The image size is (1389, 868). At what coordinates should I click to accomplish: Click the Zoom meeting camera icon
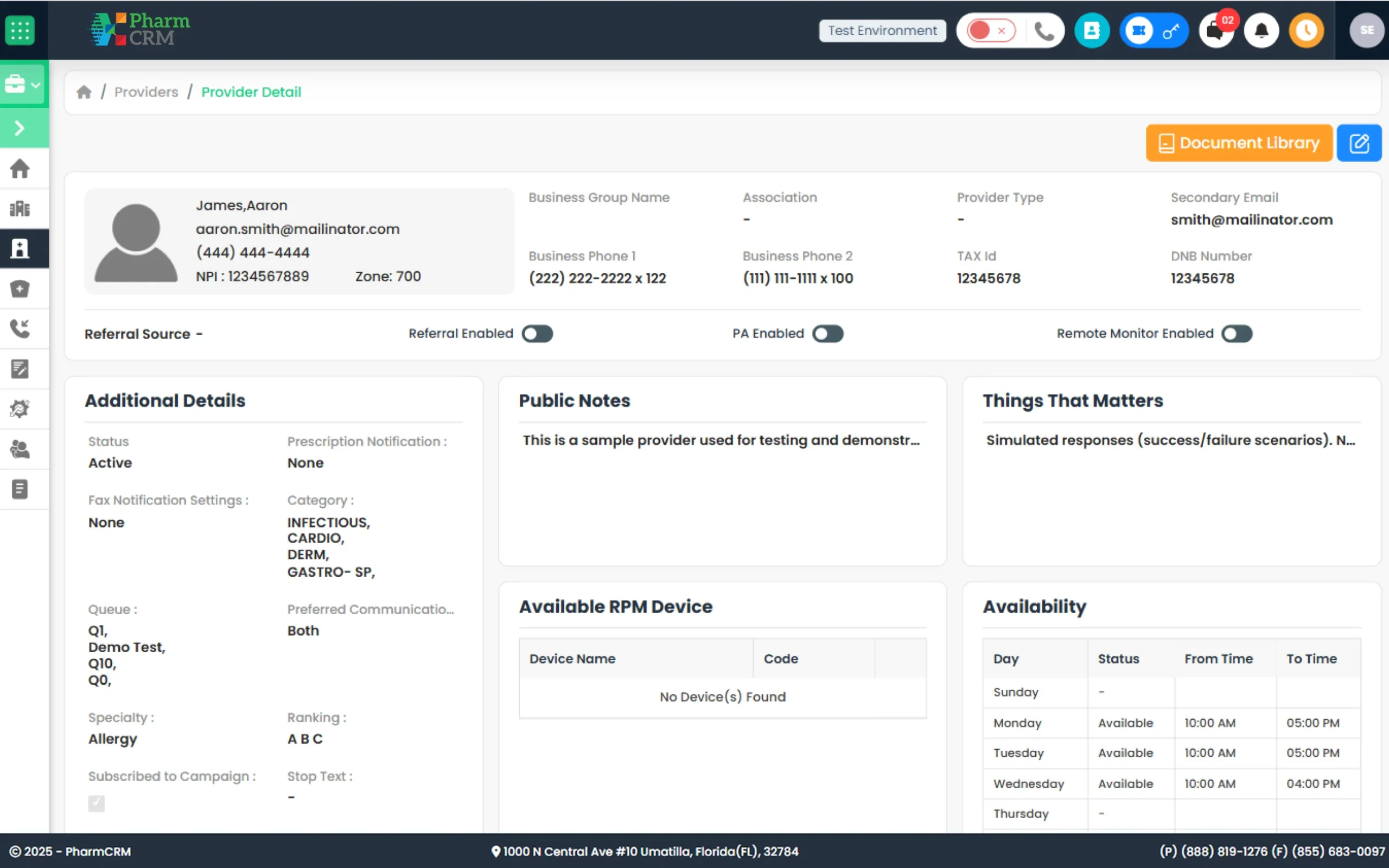point(1139,30)
